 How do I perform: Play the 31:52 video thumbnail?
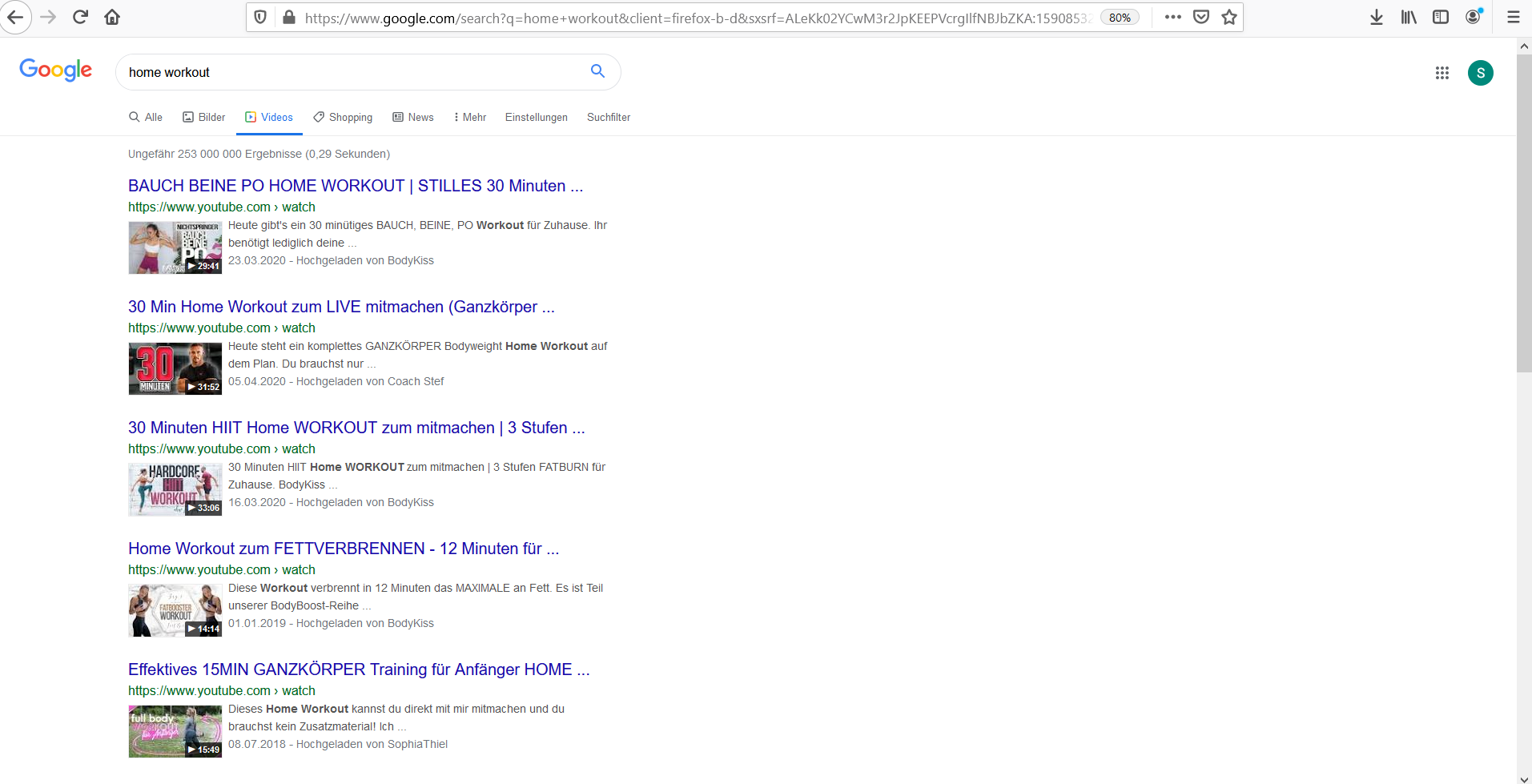click(175, 369)
